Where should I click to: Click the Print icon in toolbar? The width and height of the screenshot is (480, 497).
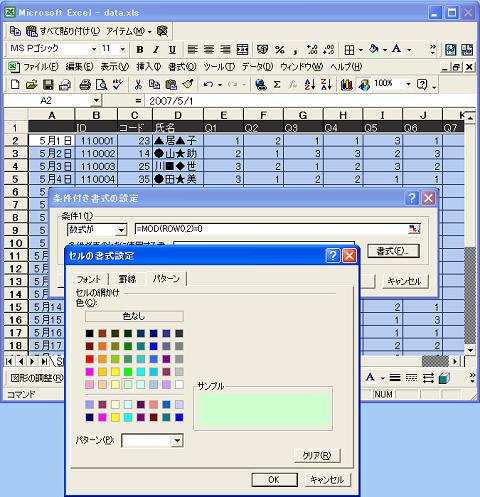(x=85, y=84)
